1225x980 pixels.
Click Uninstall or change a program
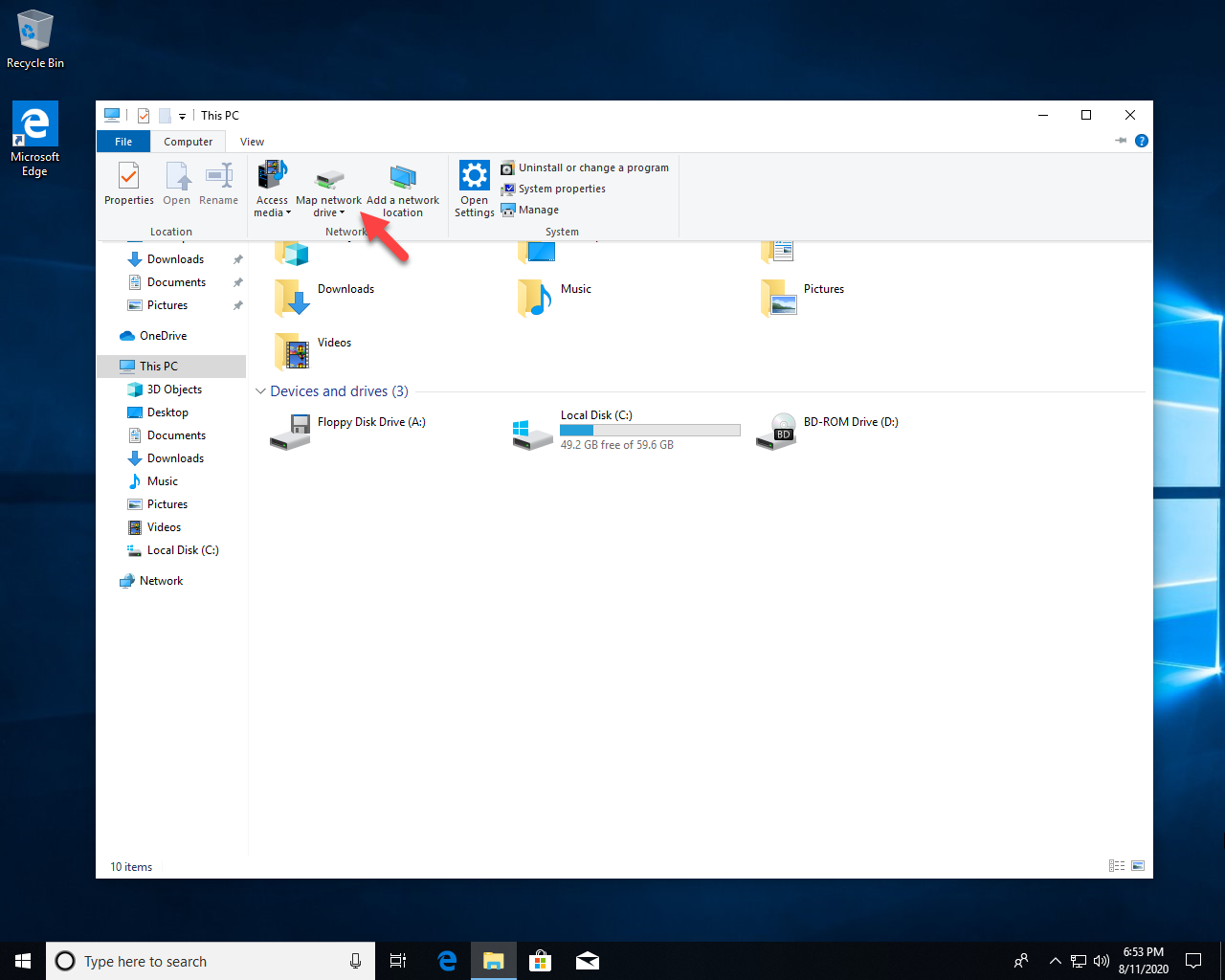592,167
